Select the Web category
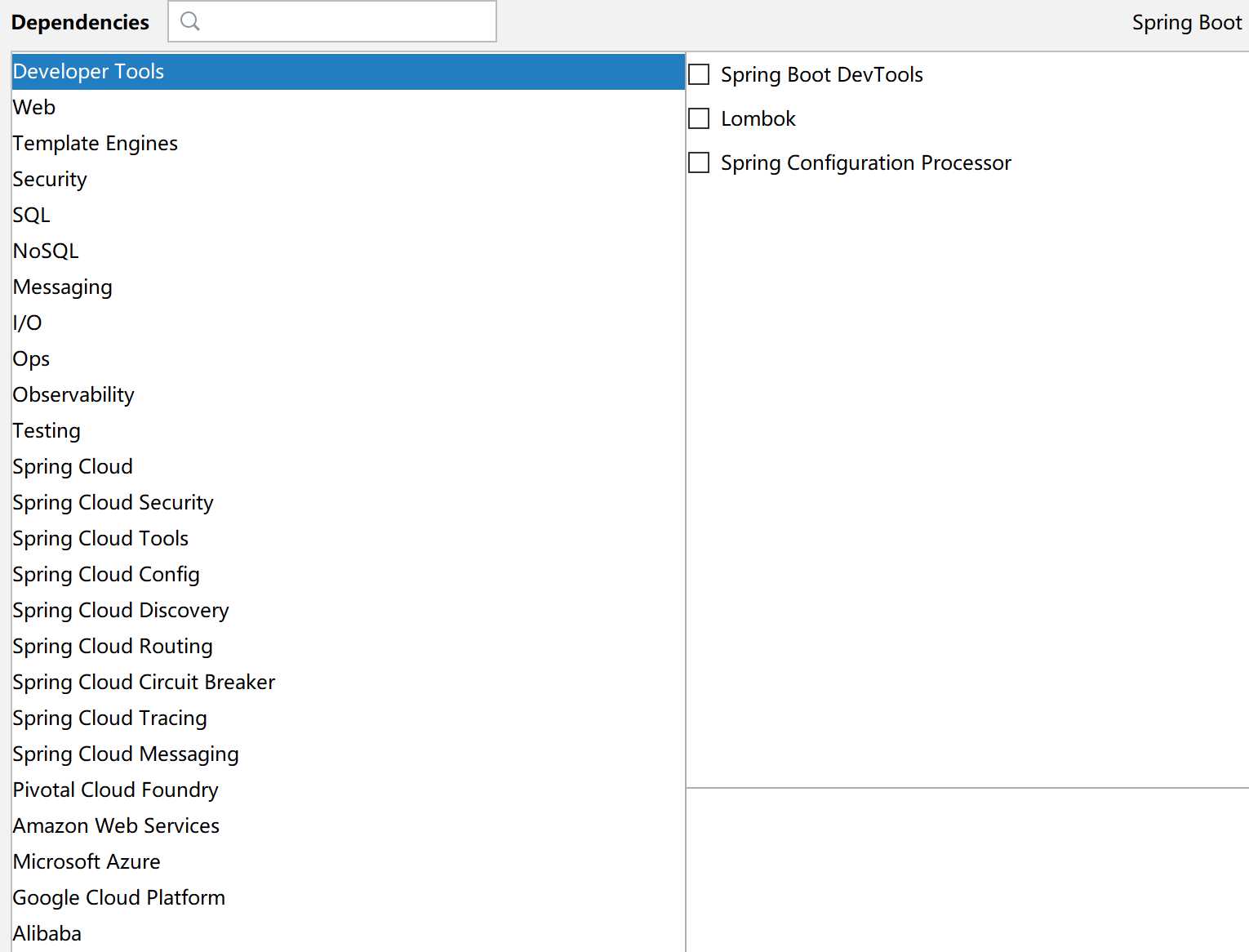This screenshot has width=1249, height=952. coord(349,108)
